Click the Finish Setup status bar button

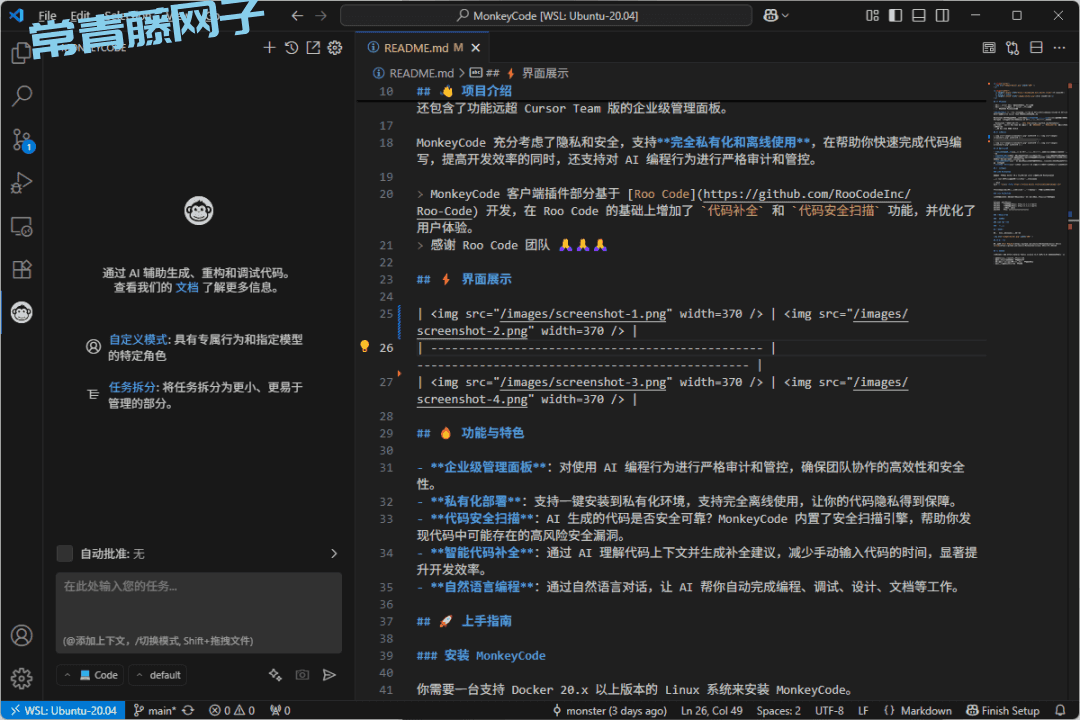point(1003,710)
